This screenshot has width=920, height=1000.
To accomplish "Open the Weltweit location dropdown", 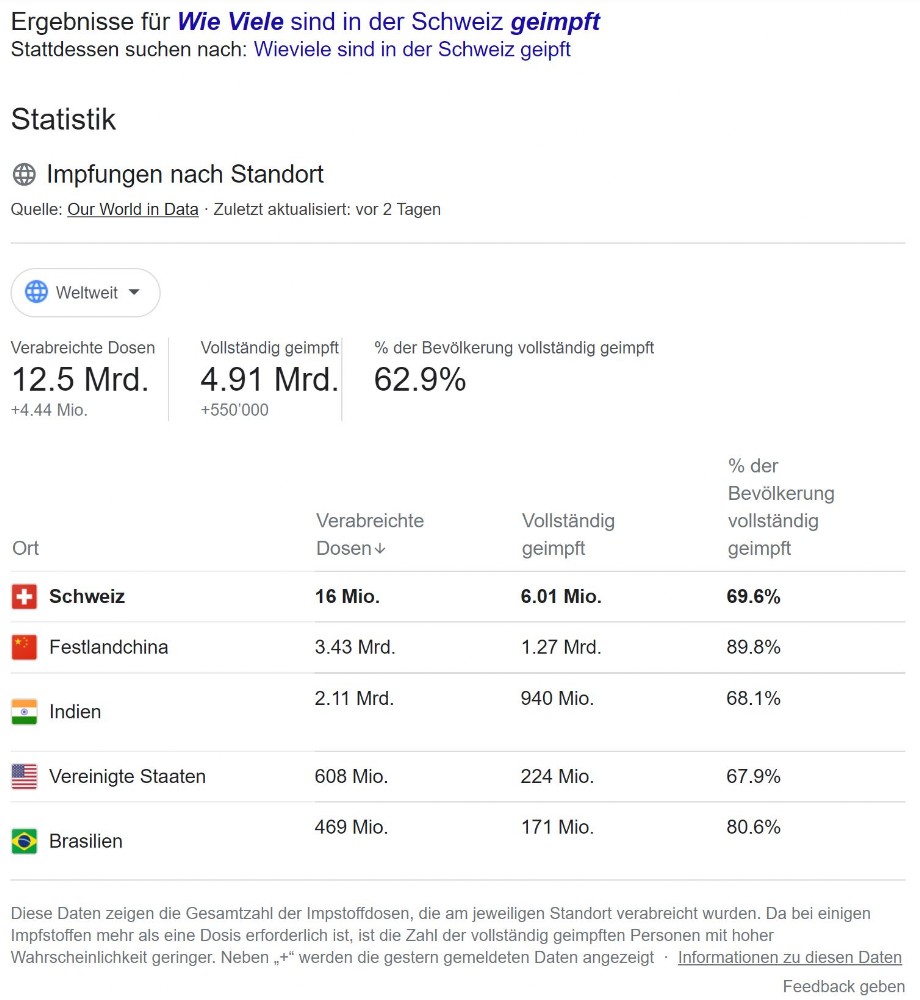I will (x=85, y=293).
